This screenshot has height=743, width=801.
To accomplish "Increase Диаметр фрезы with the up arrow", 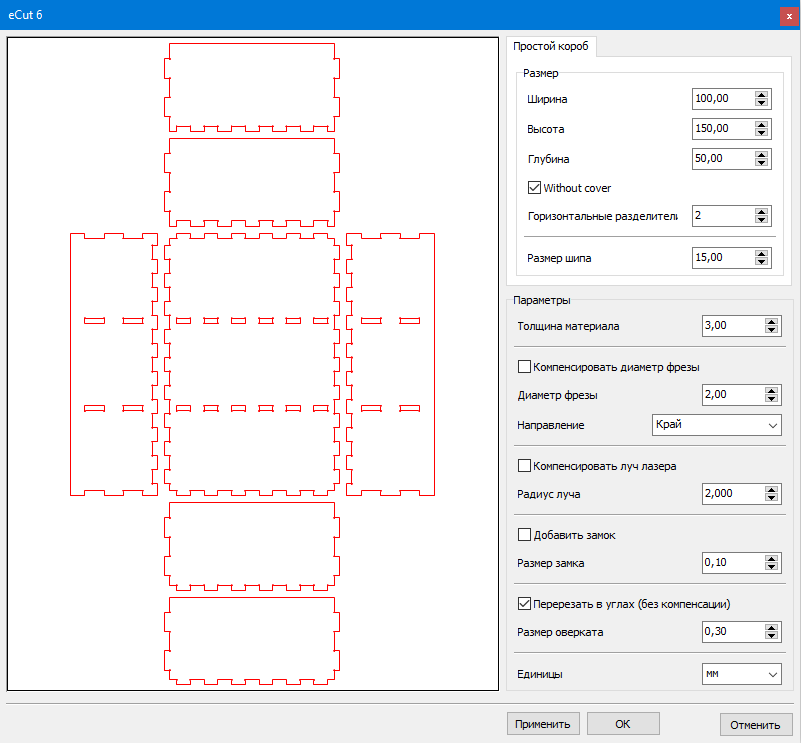I will click(x=771, y=391).
